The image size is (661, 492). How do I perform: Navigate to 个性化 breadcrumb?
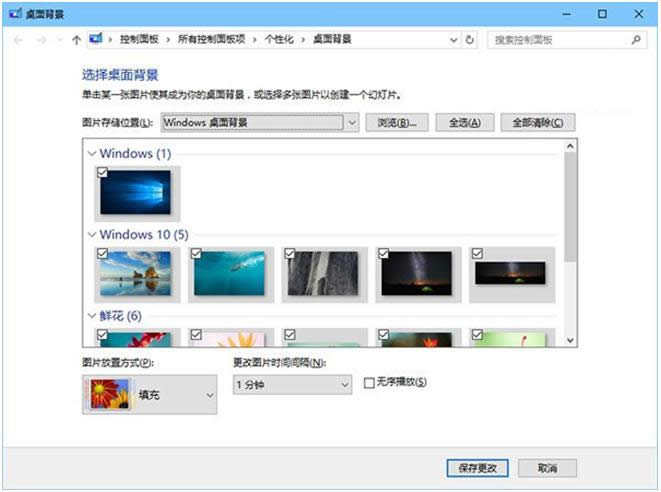[279, 39]
